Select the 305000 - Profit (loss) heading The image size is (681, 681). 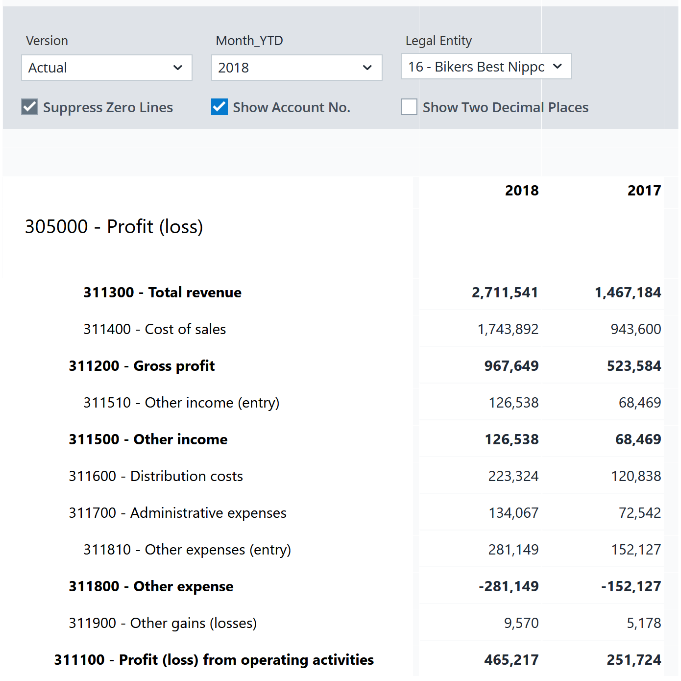point(114,226)
